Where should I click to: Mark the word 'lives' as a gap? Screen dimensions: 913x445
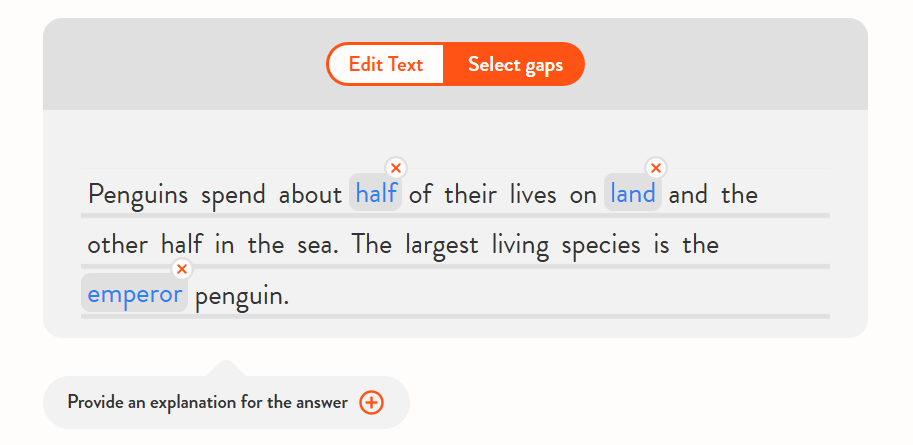point(533,194)
